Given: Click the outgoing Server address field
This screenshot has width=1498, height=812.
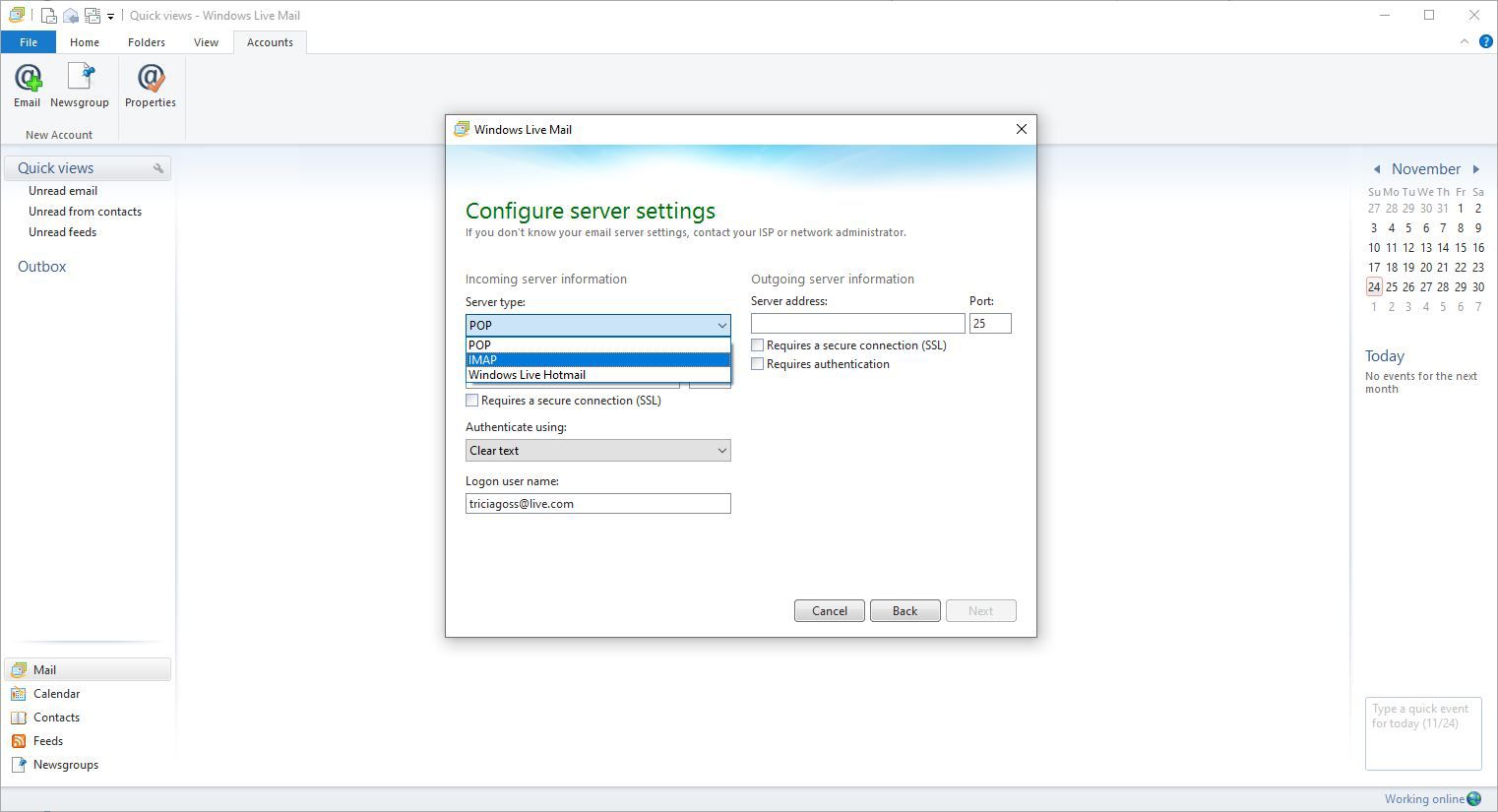Looking at the screenshot, I should pyautogui.click(x=858, y=323).
